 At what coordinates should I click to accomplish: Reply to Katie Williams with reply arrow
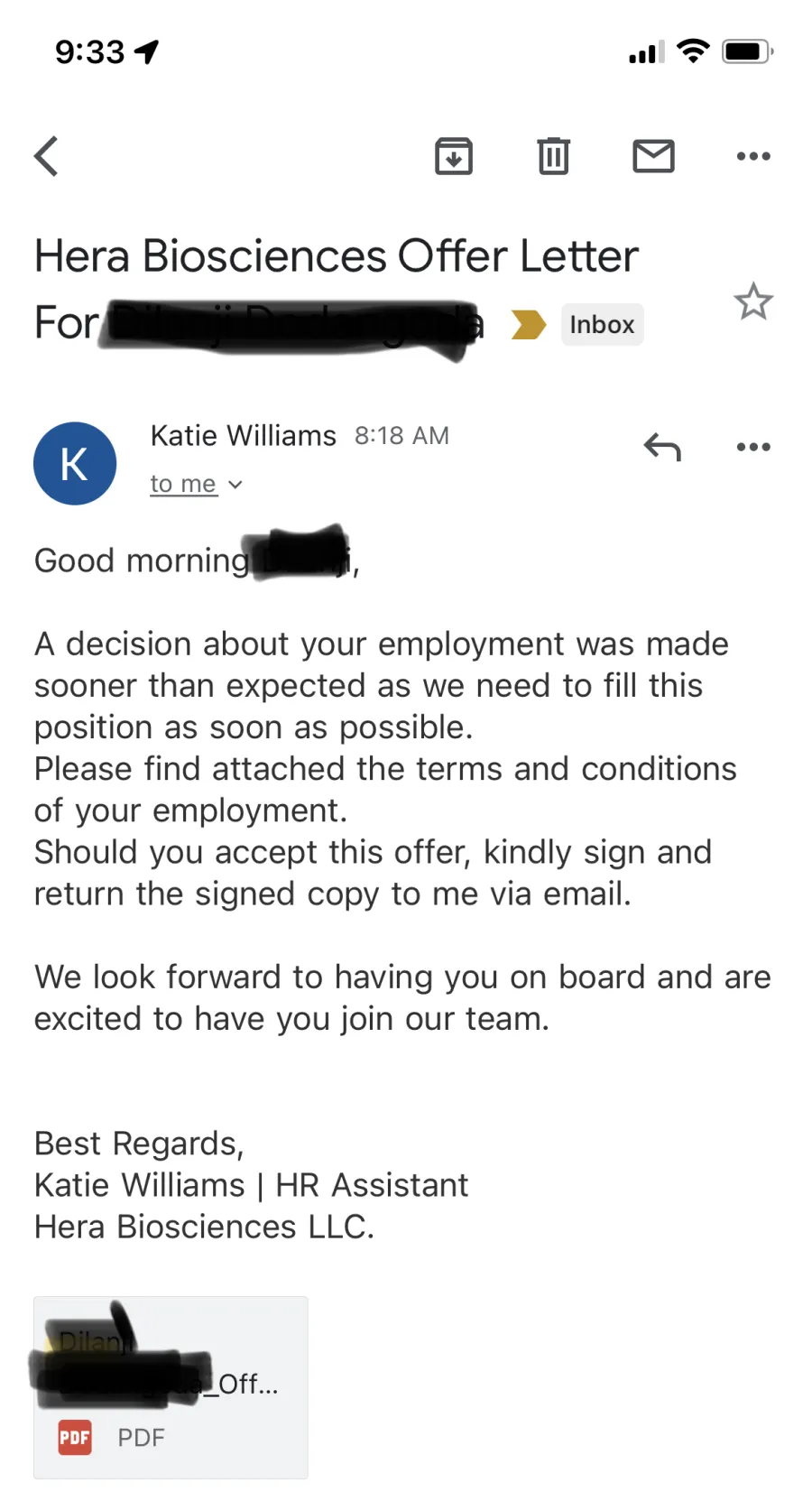pyautogui.click(x=662, y=447)
